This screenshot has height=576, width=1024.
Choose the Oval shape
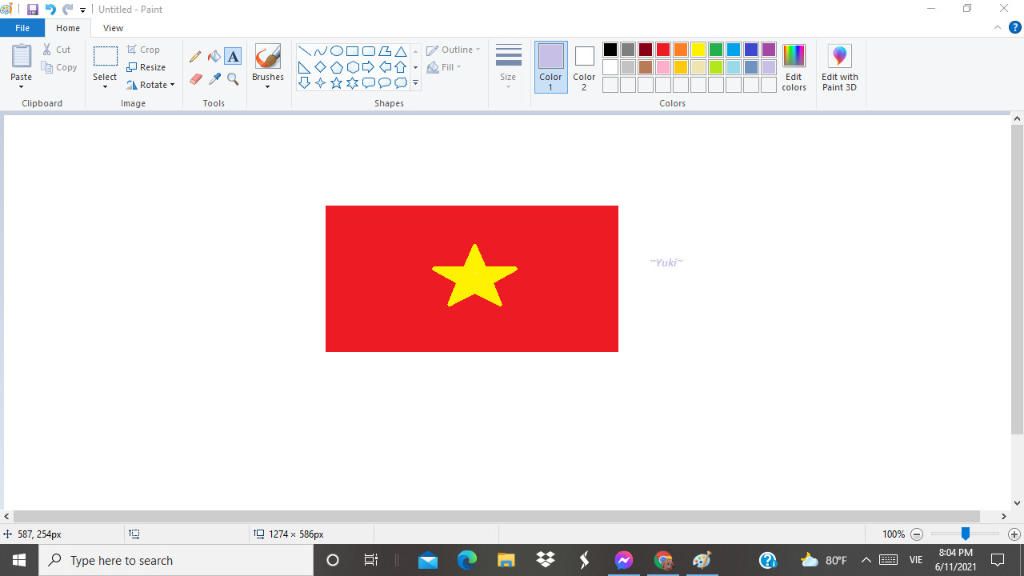336,51
